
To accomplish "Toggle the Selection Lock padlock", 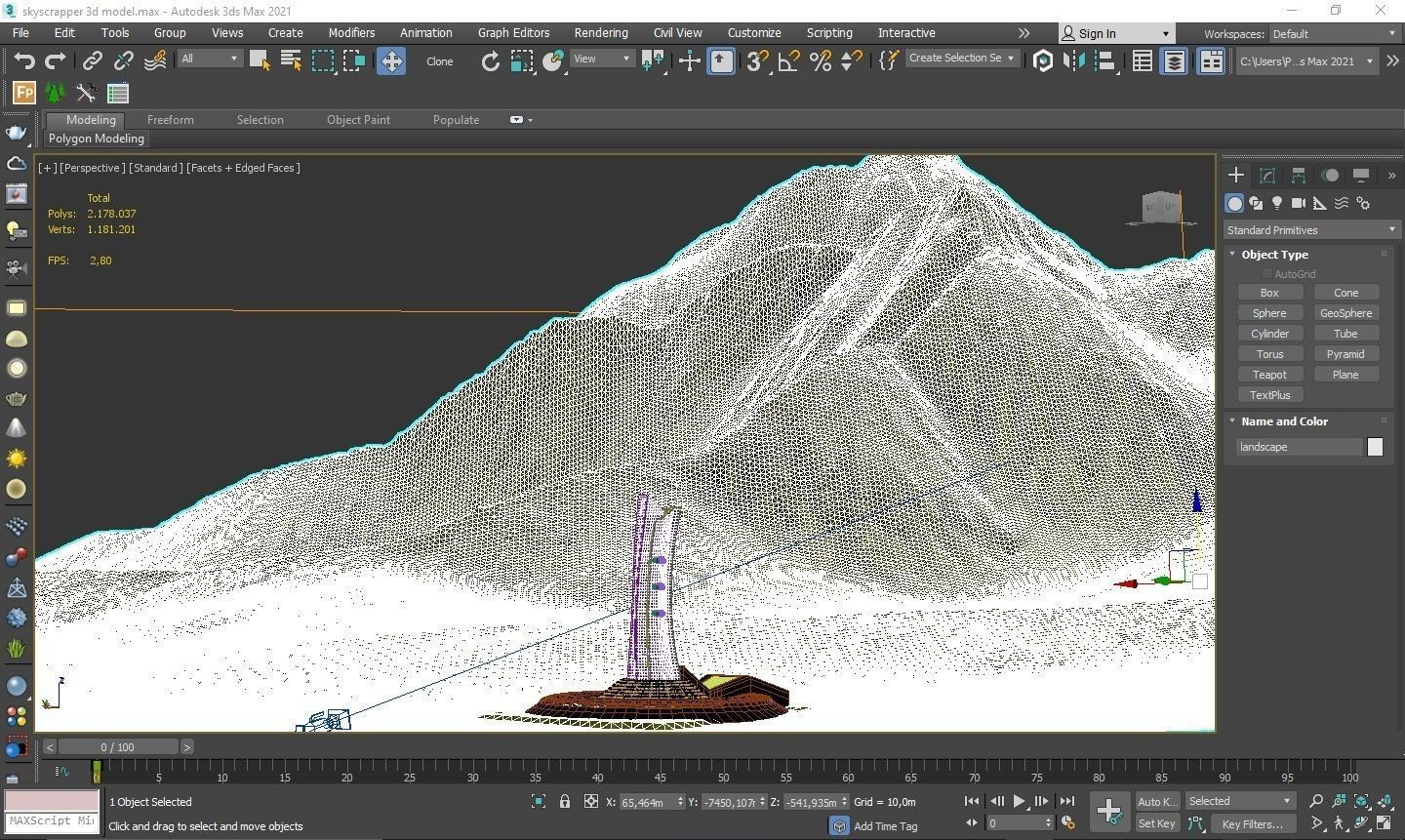I will tap(564, 801).
